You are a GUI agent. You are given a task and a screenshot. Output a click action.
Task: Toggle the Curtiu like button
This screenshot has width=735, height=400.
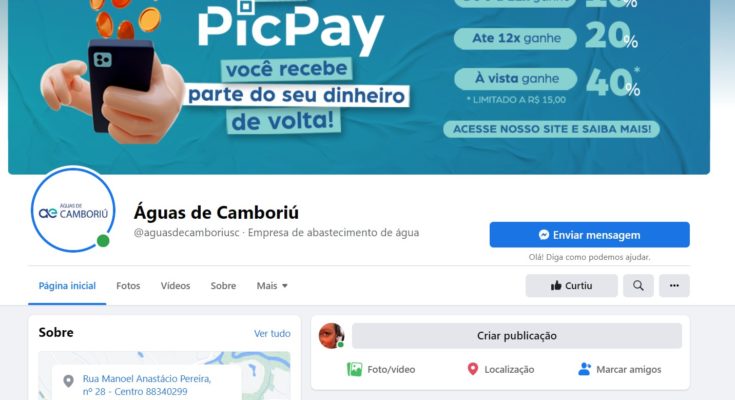[571, 286]
